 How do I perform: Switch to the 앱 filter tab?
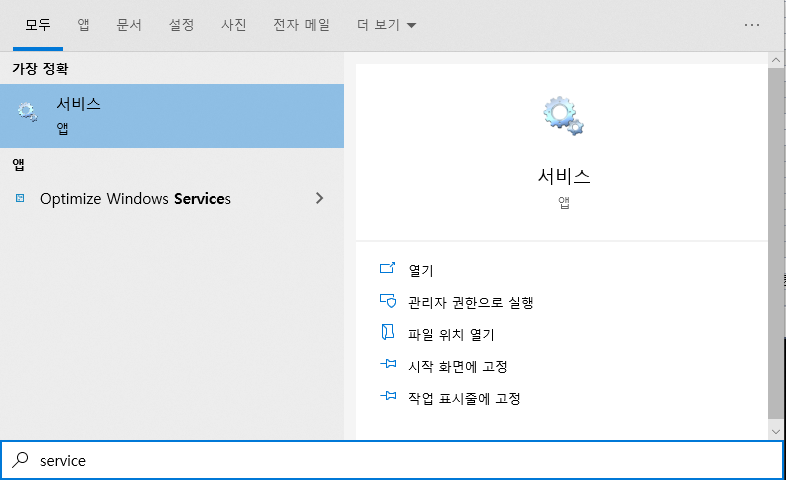(83, 25)
